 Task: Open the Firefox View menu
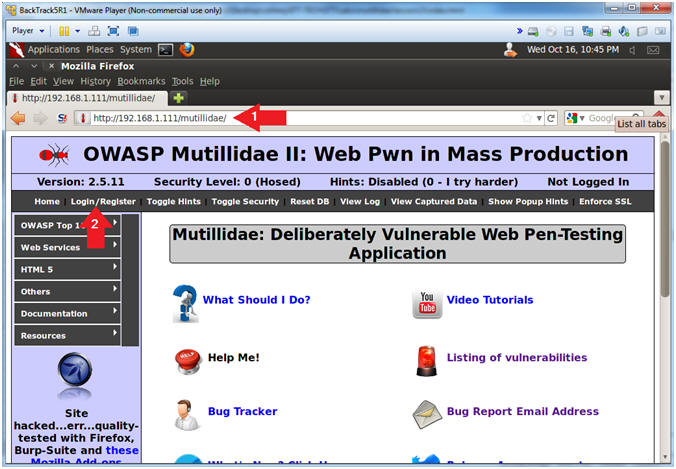(x=63, y=81)
